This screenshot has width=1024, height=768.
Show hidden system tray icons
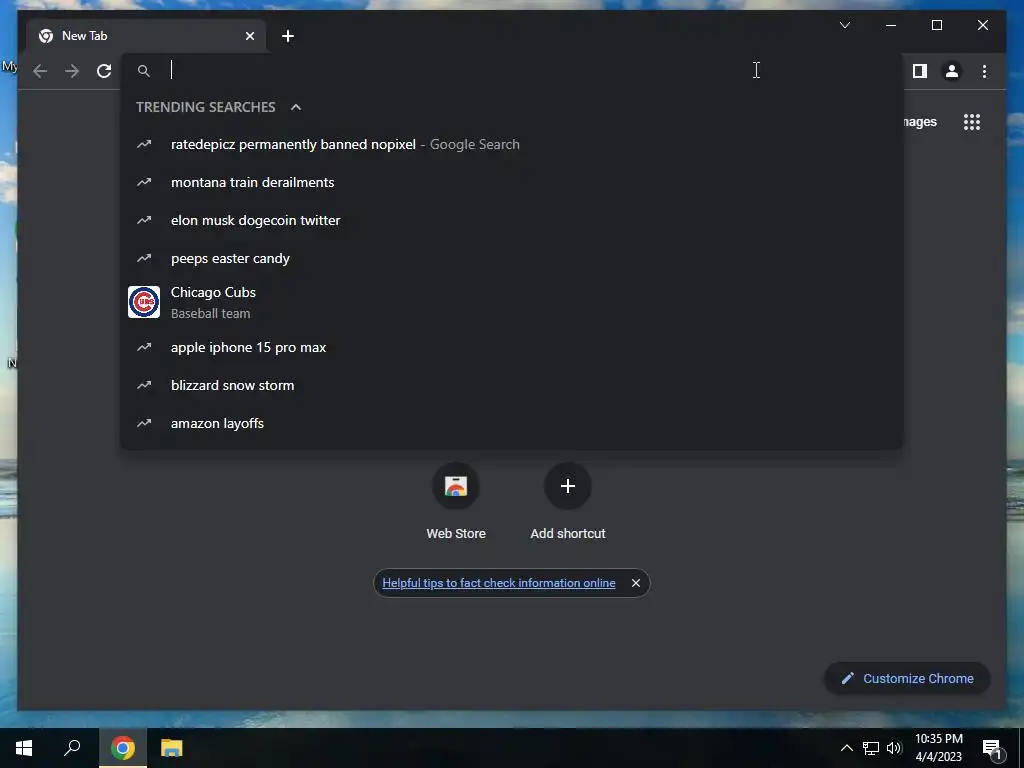pyautogui.click(x=846, y=748)
